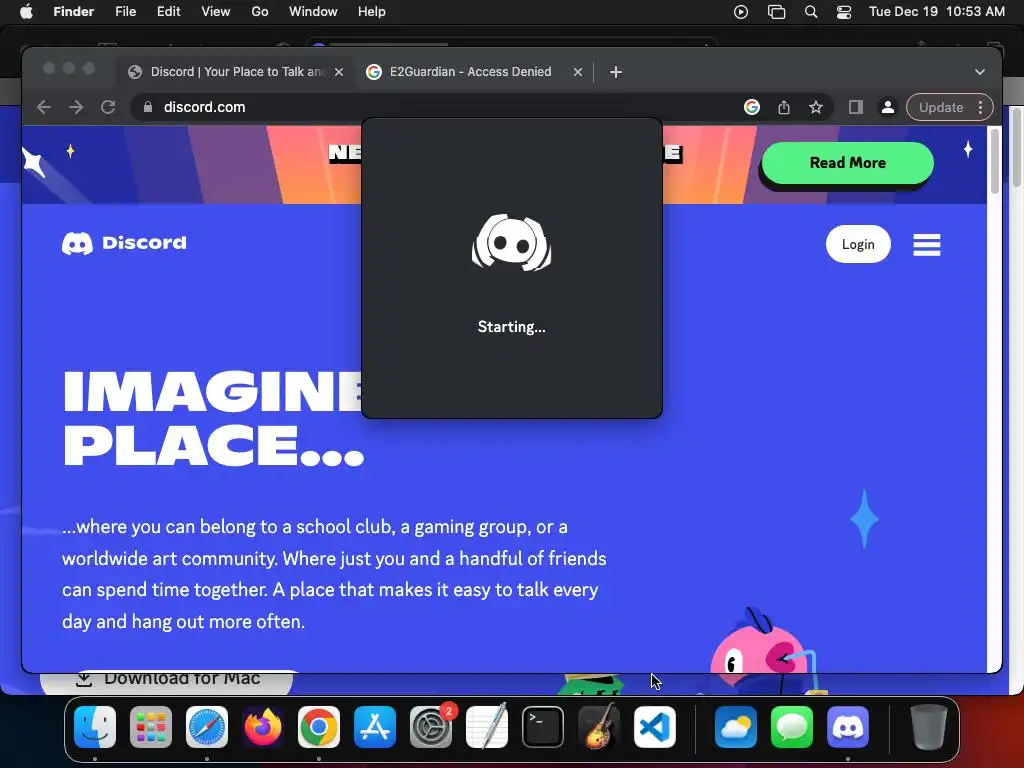Open the Go menu
1024x768 pixels.
260,12
